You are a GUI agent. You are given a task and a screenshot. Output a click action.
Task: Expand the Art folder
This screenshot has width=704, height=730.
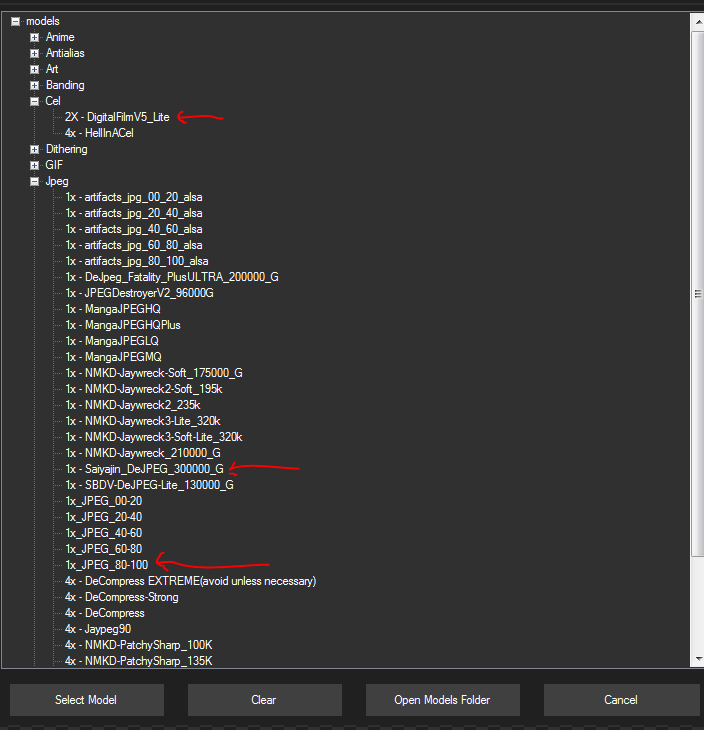tap(34, 69)
